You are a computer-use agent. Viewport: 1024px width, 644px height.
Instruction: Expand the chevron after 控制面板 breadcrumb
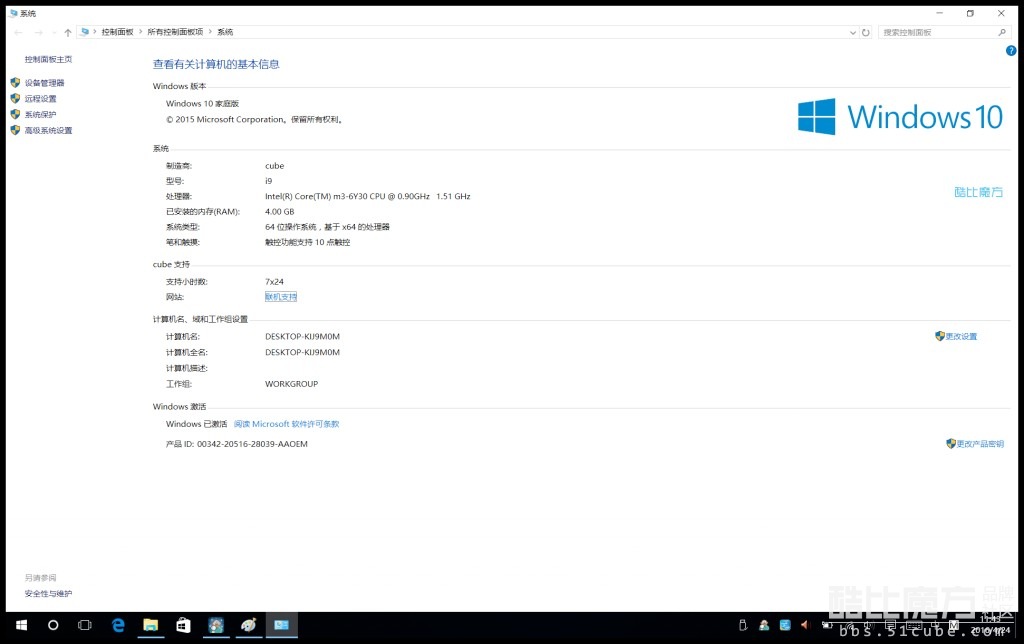141,33
